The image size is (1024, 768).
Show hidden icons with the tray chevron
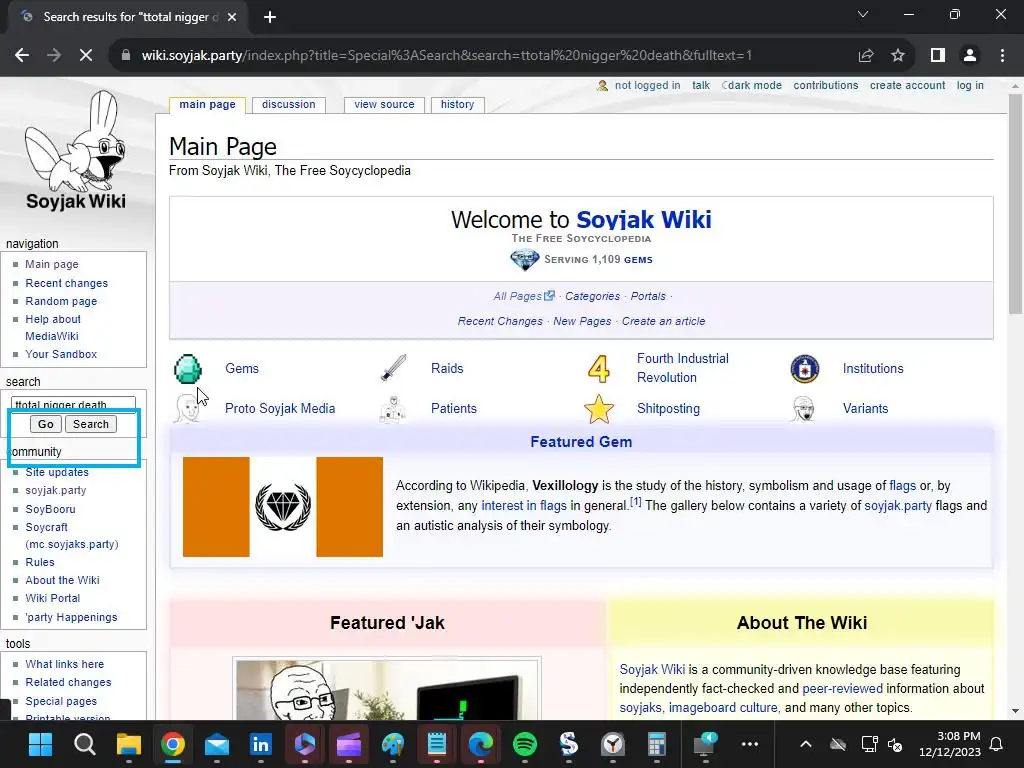click(806, 744)
